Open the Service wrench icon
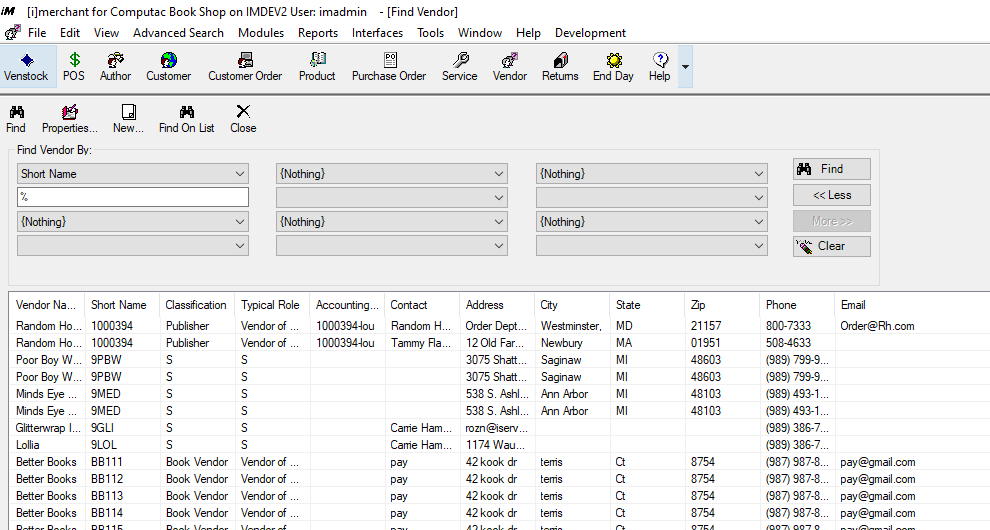990x530 pixels. (x=460, y=67)
